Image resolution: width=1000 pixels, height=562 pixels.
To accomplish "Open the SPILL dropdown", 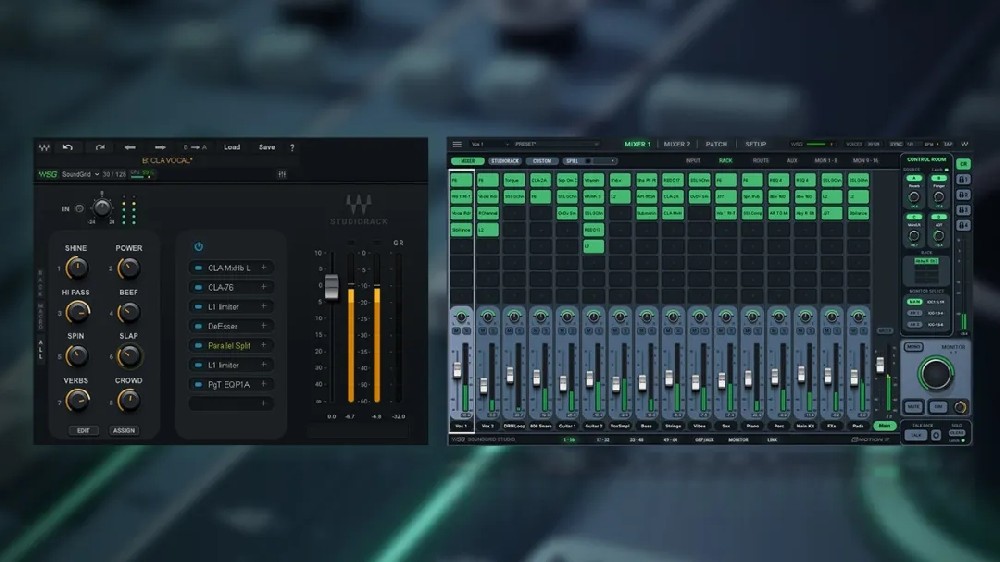I will pos(590,161).
